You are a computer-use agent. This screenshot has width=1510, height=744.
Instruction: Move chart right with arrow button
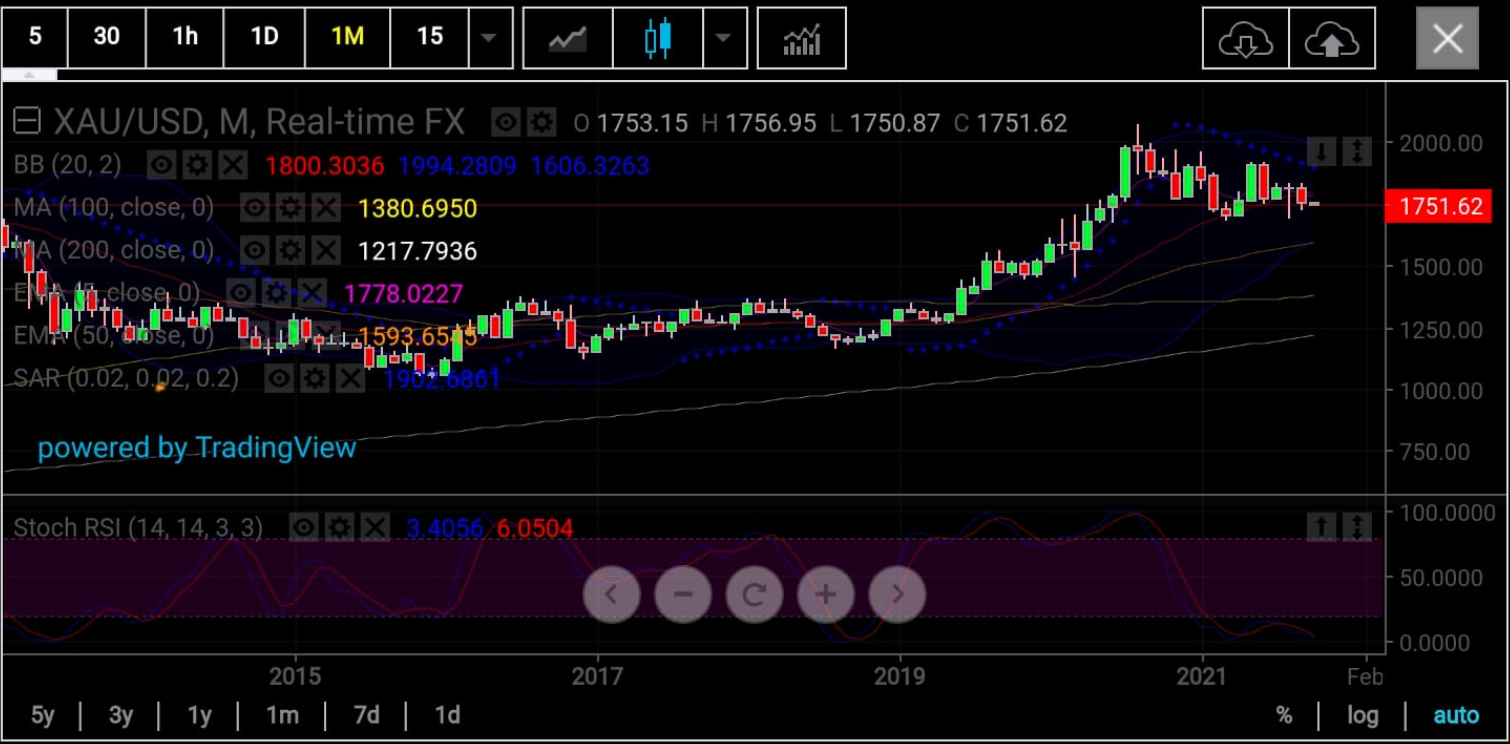pos(898,594)
